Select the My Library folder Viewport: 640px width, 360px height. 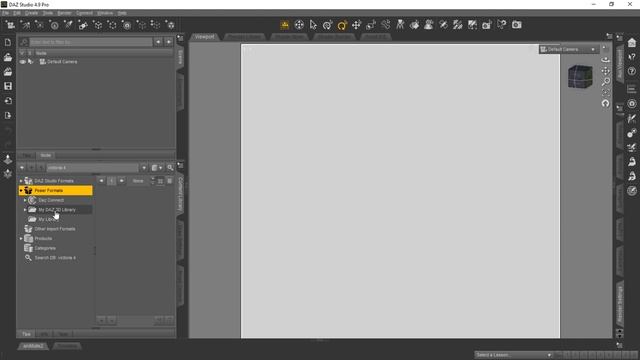[47, 220]
